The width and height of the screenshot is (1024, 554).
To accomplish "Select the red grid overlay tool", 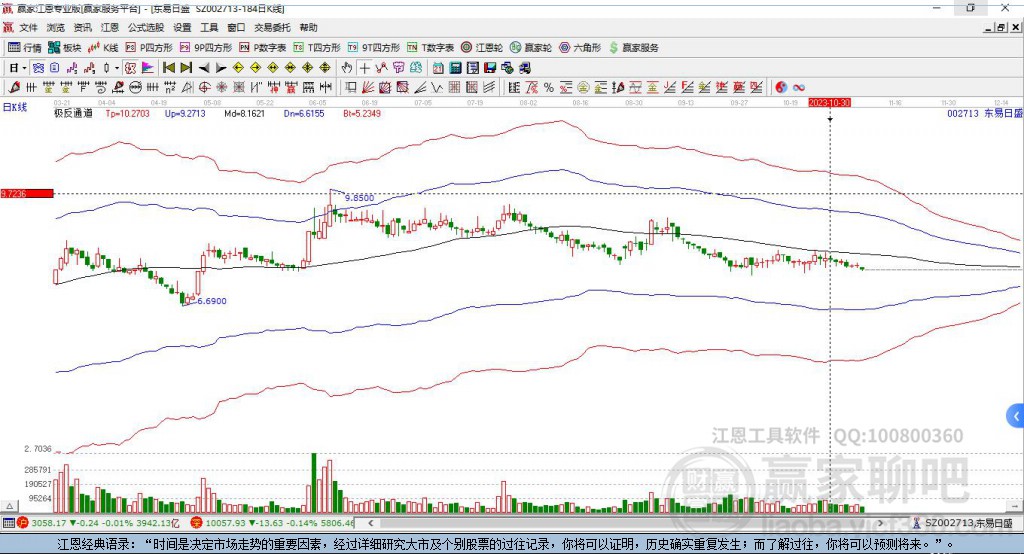I will click(x=455, y=88).
